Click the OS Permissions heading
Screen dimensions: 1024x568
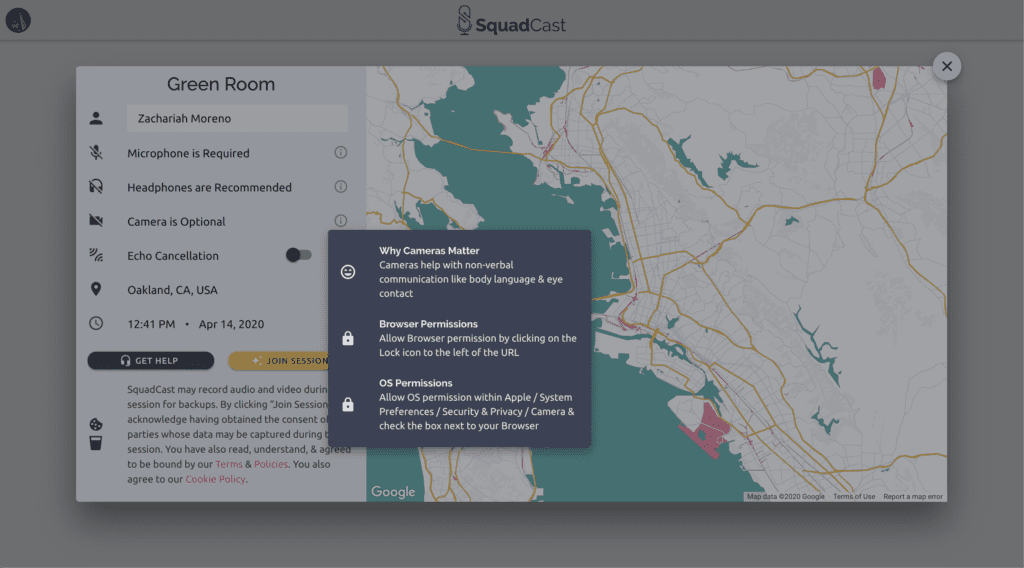[415, 383]
